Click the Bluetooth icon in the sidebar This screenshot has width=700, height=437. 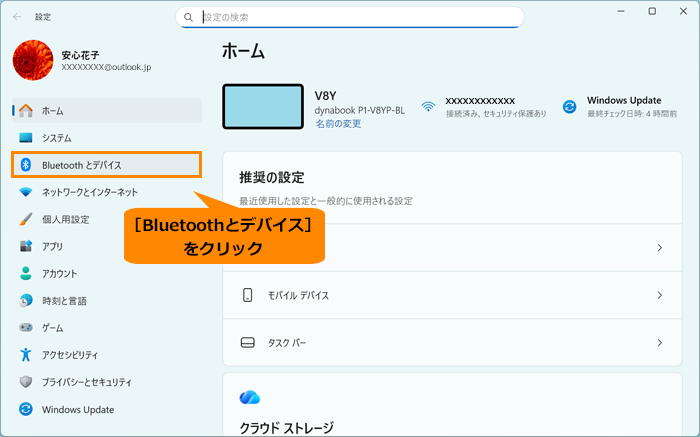point(26,165)
